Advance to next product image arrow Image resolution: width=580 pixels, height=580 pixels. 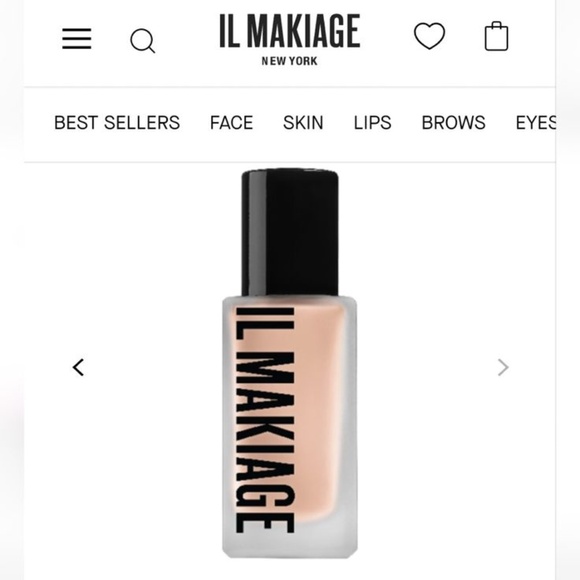(x=503, y=367)
